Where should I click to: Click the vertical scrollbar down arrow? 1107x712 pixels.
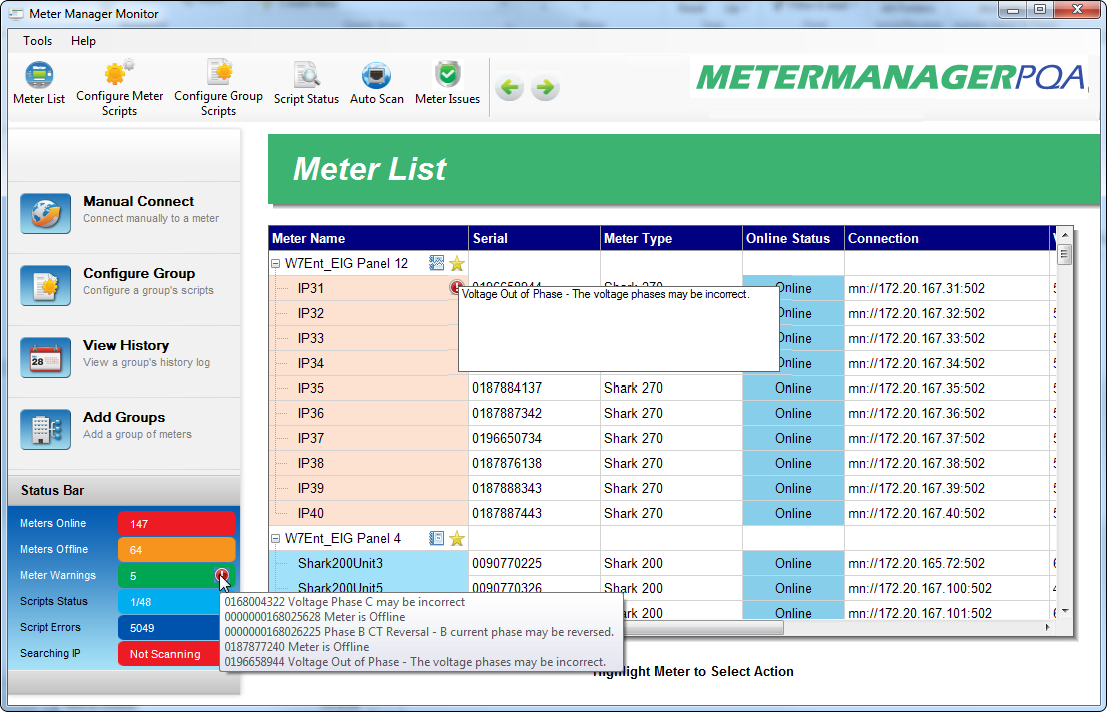tap(1065, 611)
